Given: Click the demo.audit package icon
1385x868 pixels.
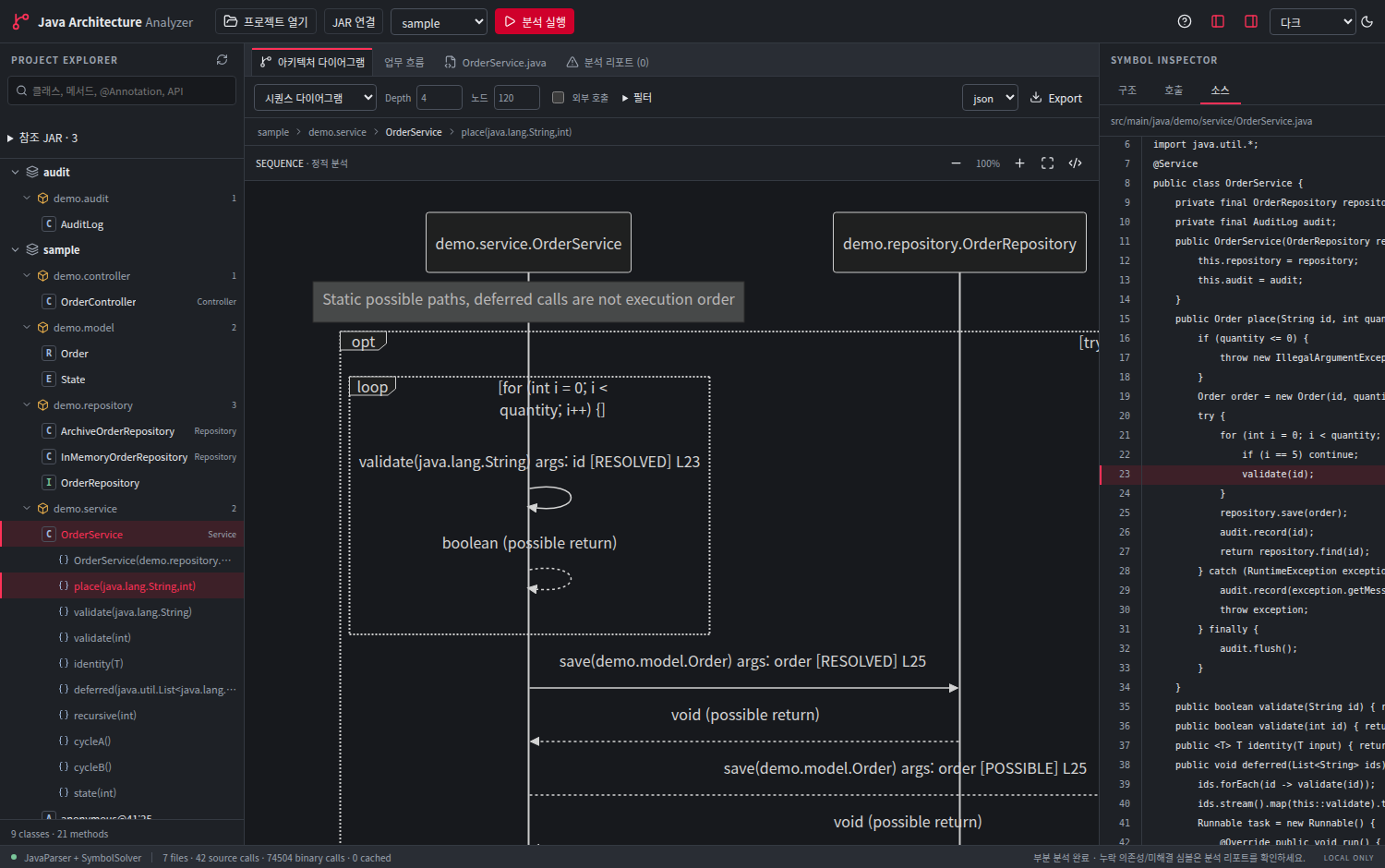Looking at the screenshot, I should coord(42,199).
